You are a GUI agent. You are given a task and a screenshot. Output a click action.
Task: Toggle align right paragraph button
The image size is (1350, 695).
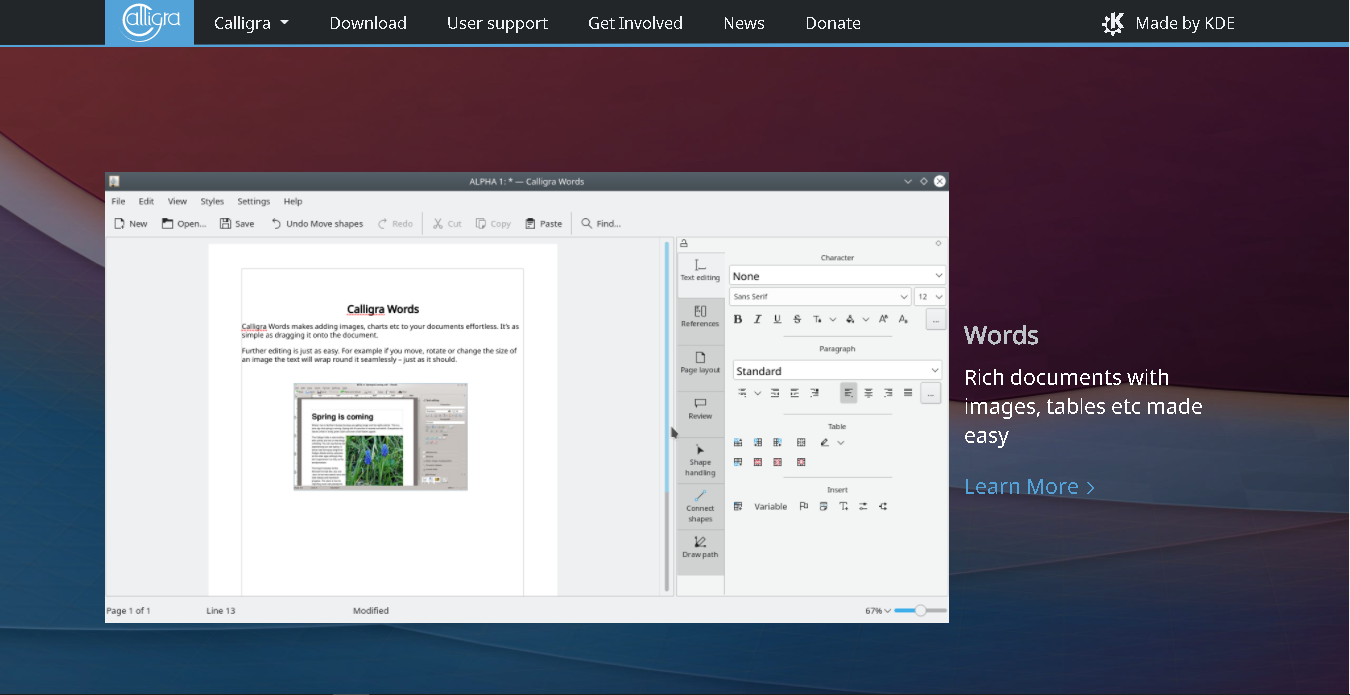click(x=888, y=393)
